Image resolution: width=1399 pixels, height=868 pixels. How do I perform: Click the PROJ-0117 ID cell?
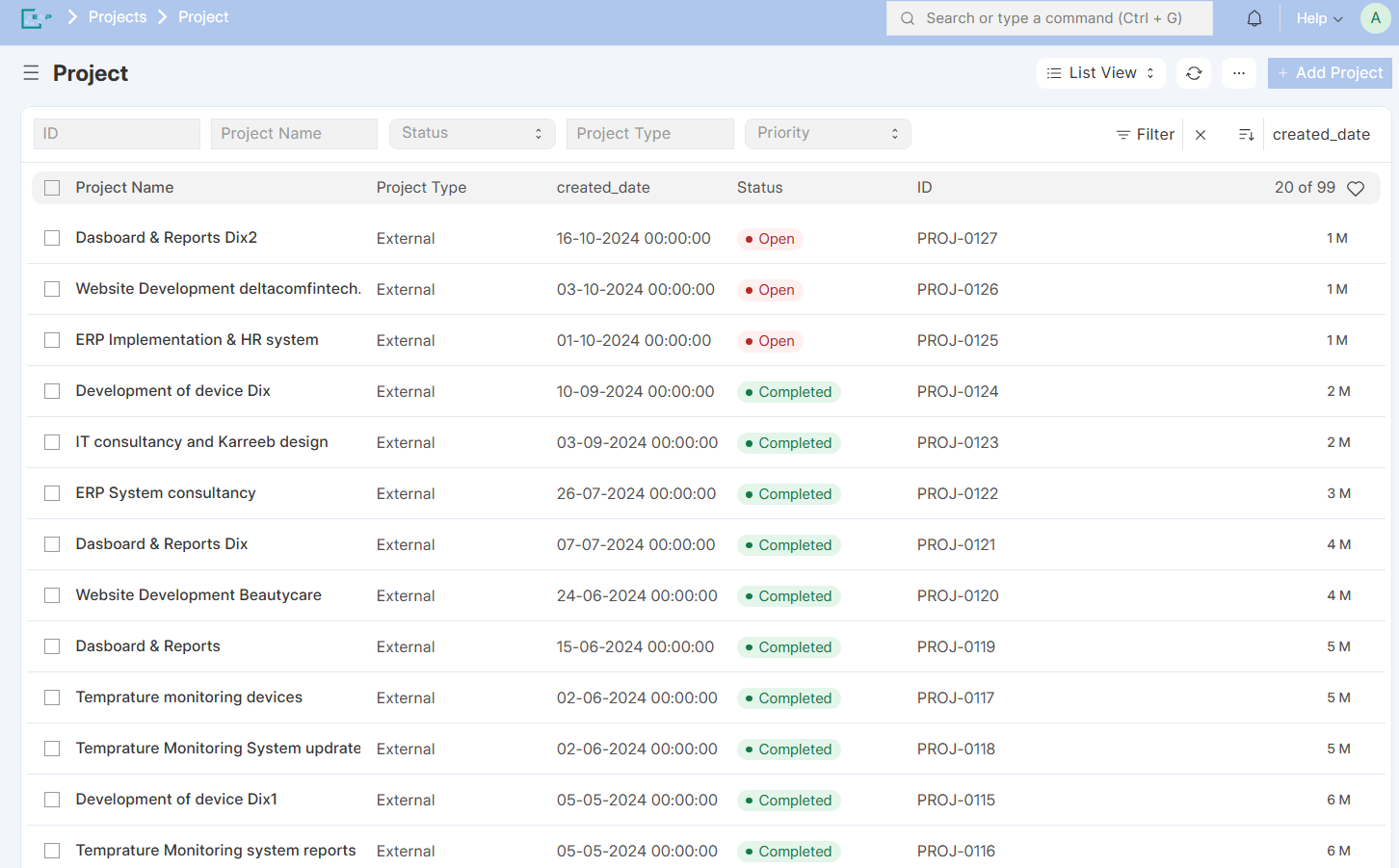pos(956,697)
